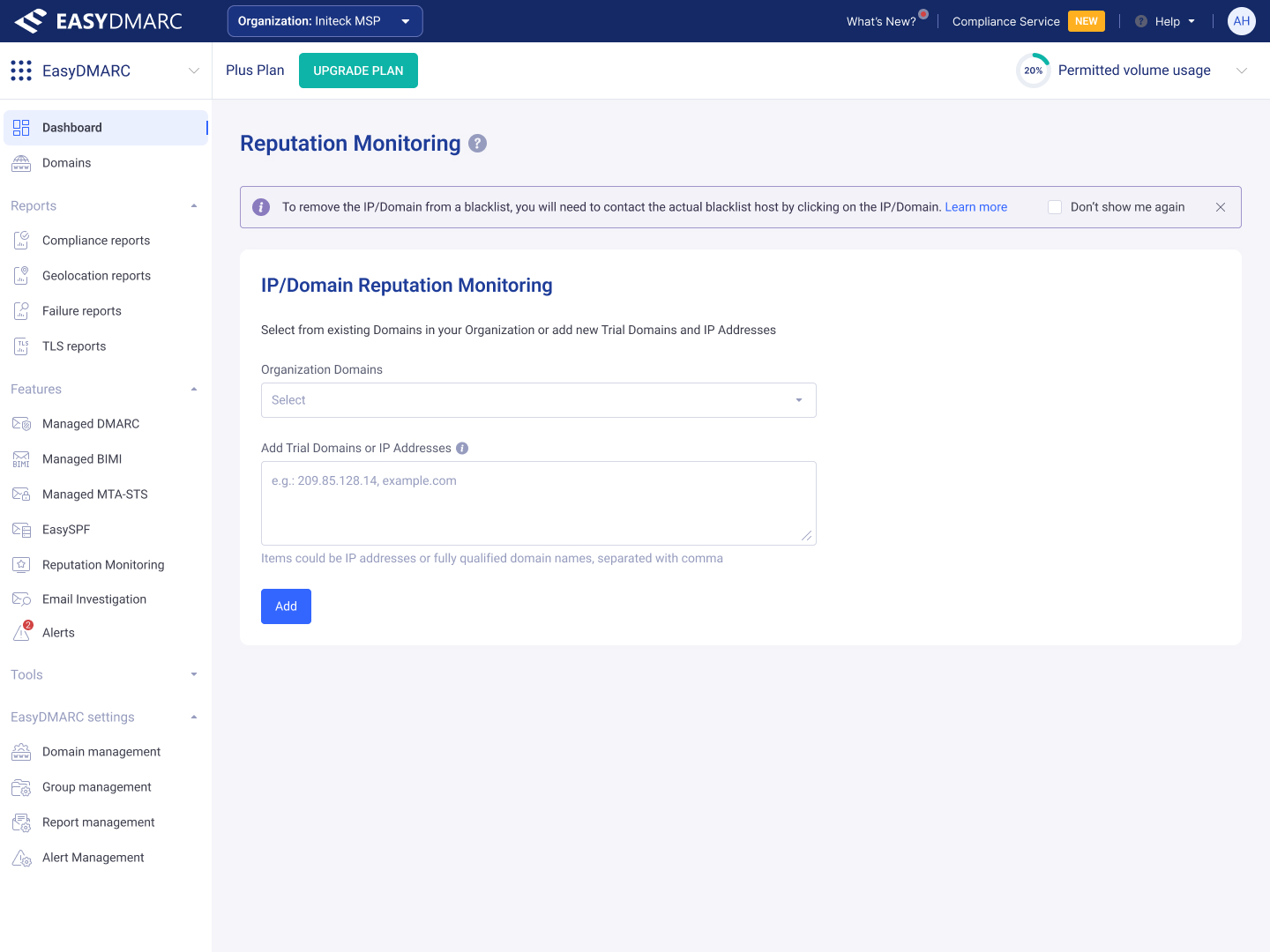Image resolution: width=1270 pixels, height=952 pixels.
Task: Open the apps grid icon beside EasyDMARC
Action: pyautogui.click(x=21, y=71)
